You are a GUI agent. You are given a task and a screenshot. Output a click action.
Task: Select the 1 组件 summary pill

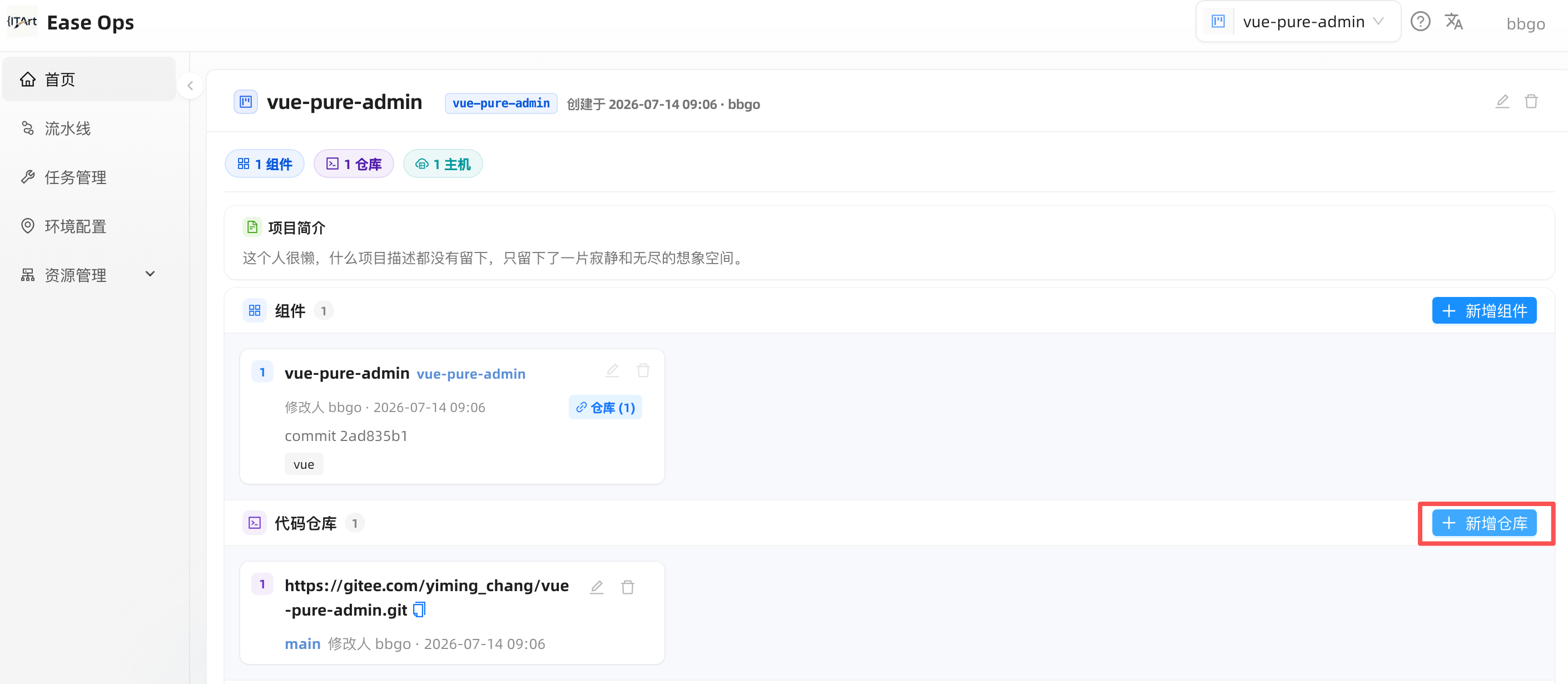pyautogui.click(x=264, y=163)
